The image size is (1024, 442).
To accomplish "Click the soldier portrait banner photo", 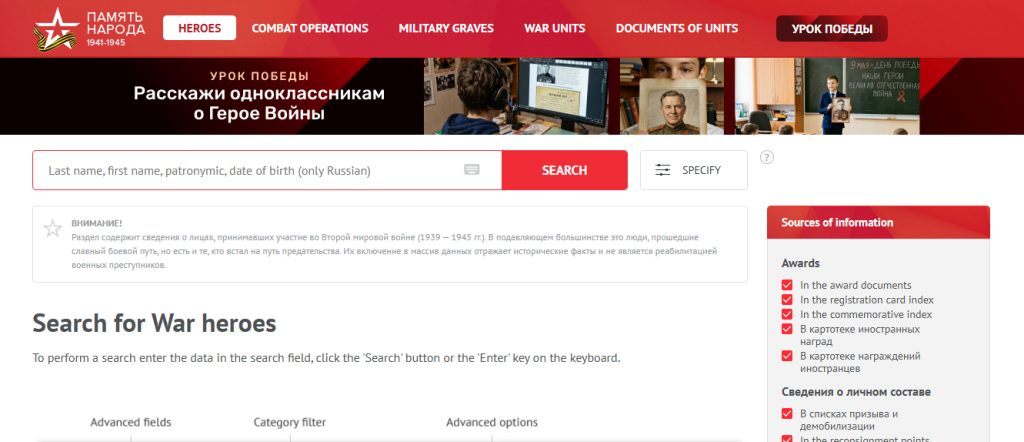I will (672, 96).
